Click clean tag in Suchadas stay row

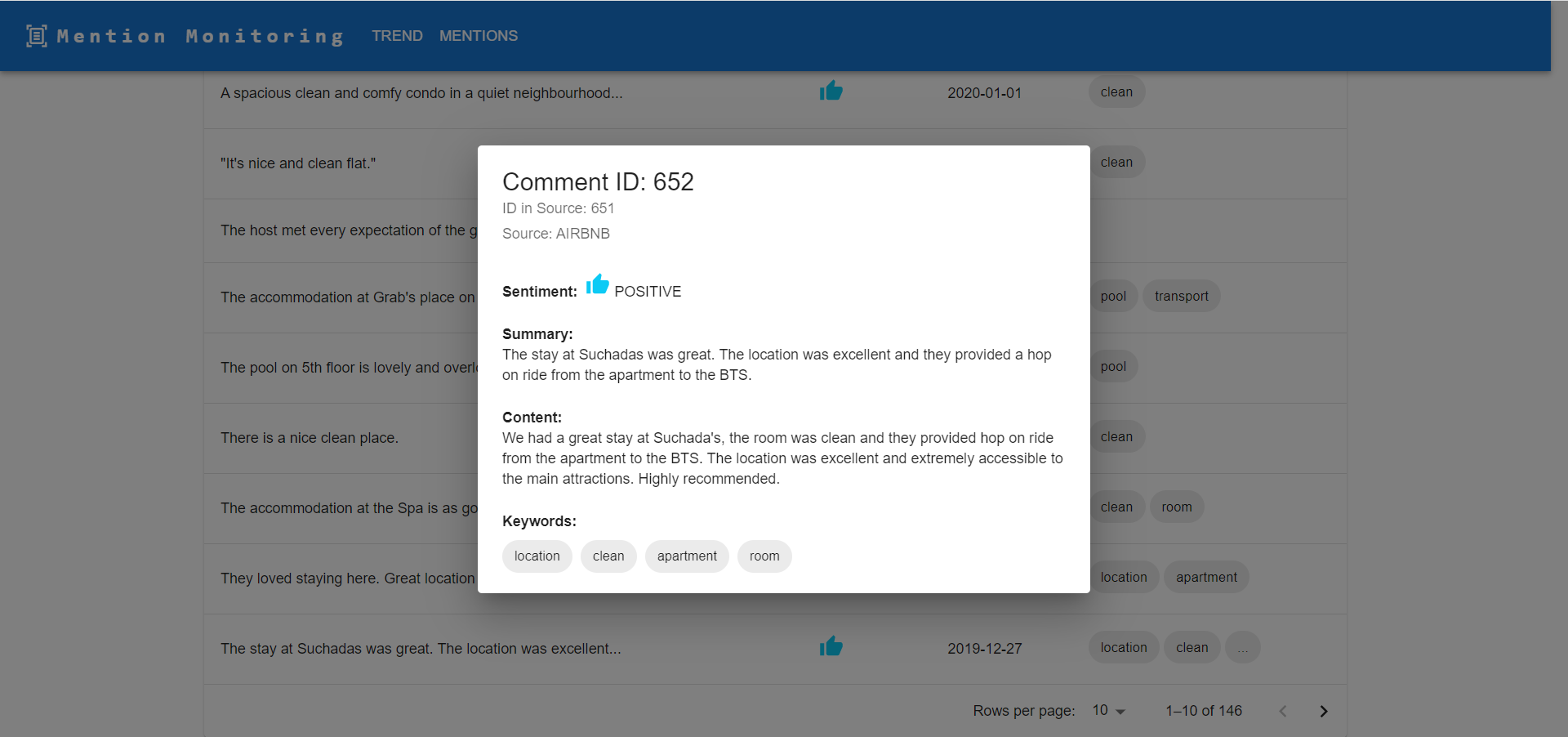pos(1192,648)
